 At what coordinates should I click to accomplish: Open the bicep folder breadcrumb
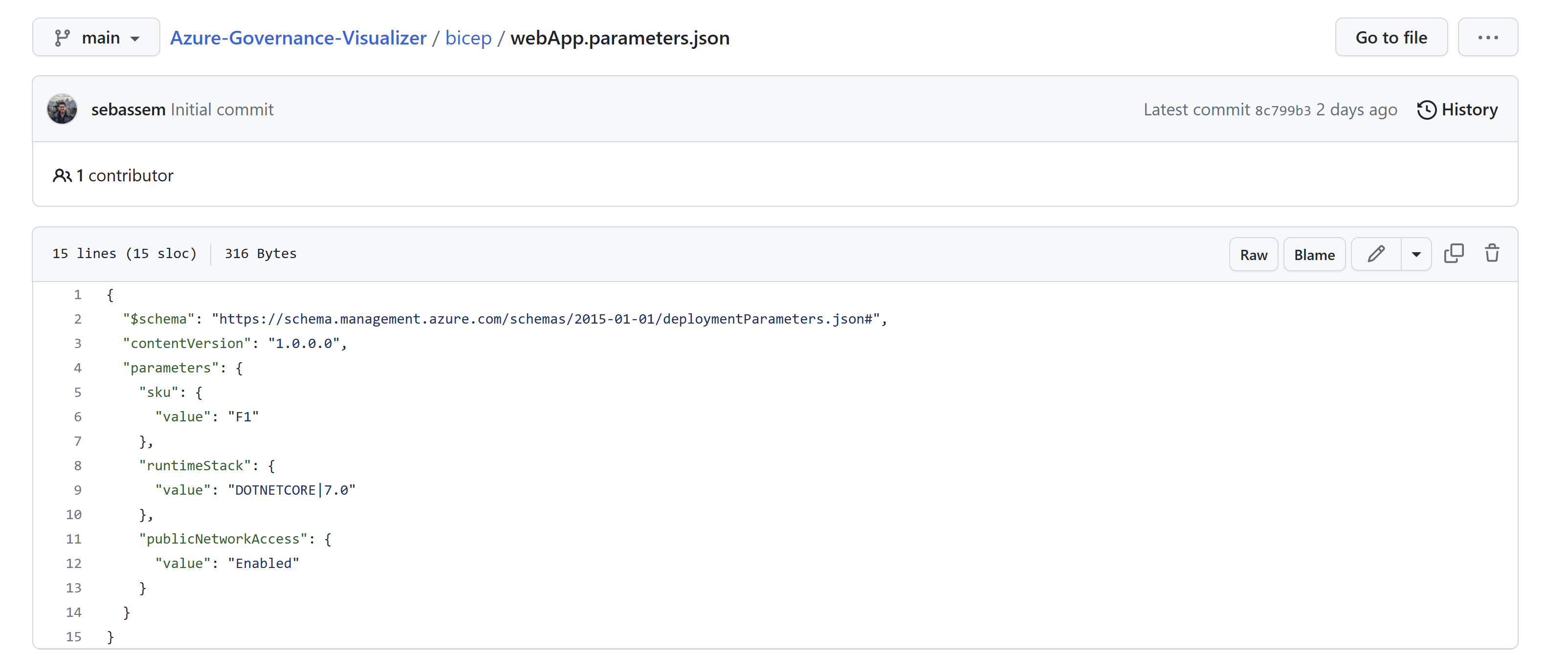tap(468, 38)
